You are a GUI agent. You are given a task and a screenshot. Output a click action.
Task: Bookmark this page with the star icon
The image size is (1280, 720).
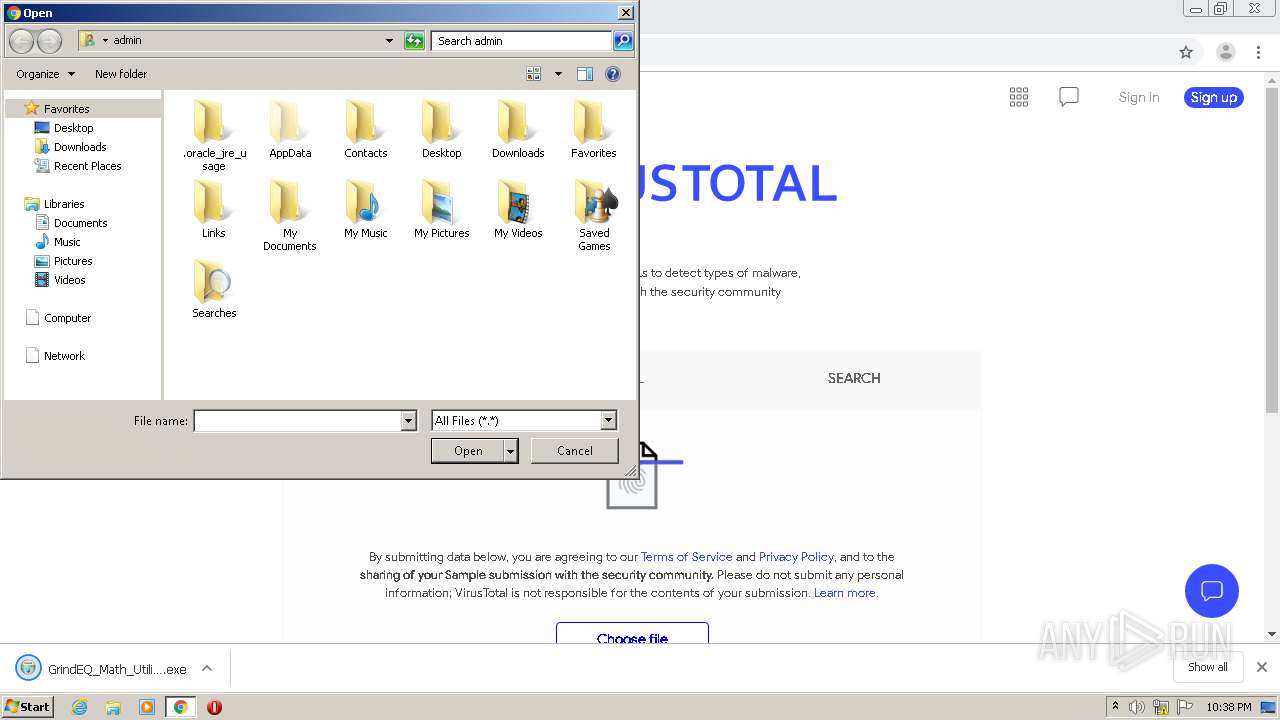pyautogui.click(x=1186, y=52)
